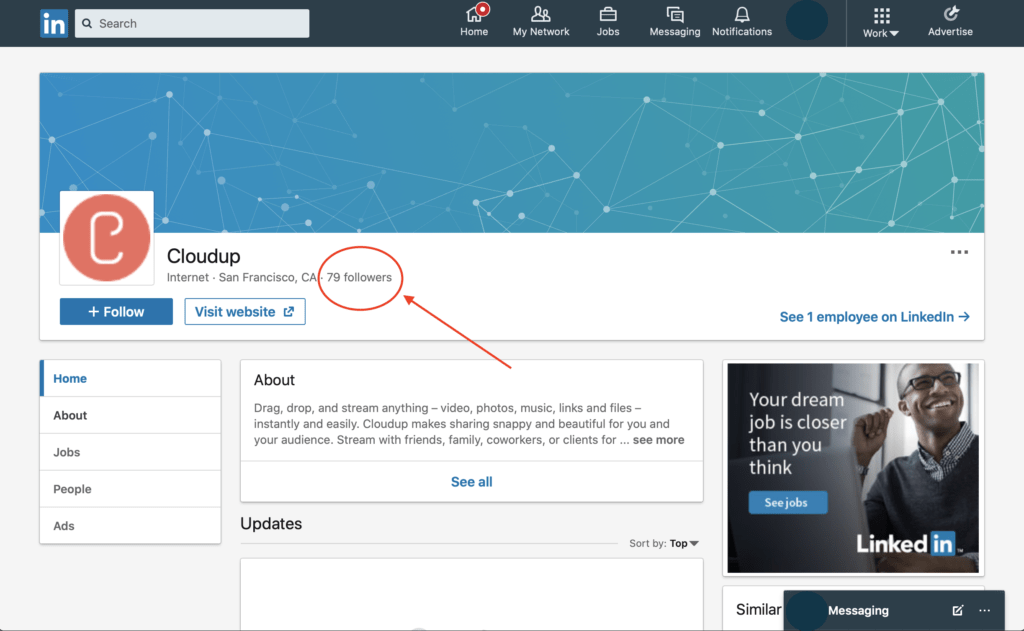Expand the Work apps dropdown
This screenshot has height=631, width=1024.
881,24
